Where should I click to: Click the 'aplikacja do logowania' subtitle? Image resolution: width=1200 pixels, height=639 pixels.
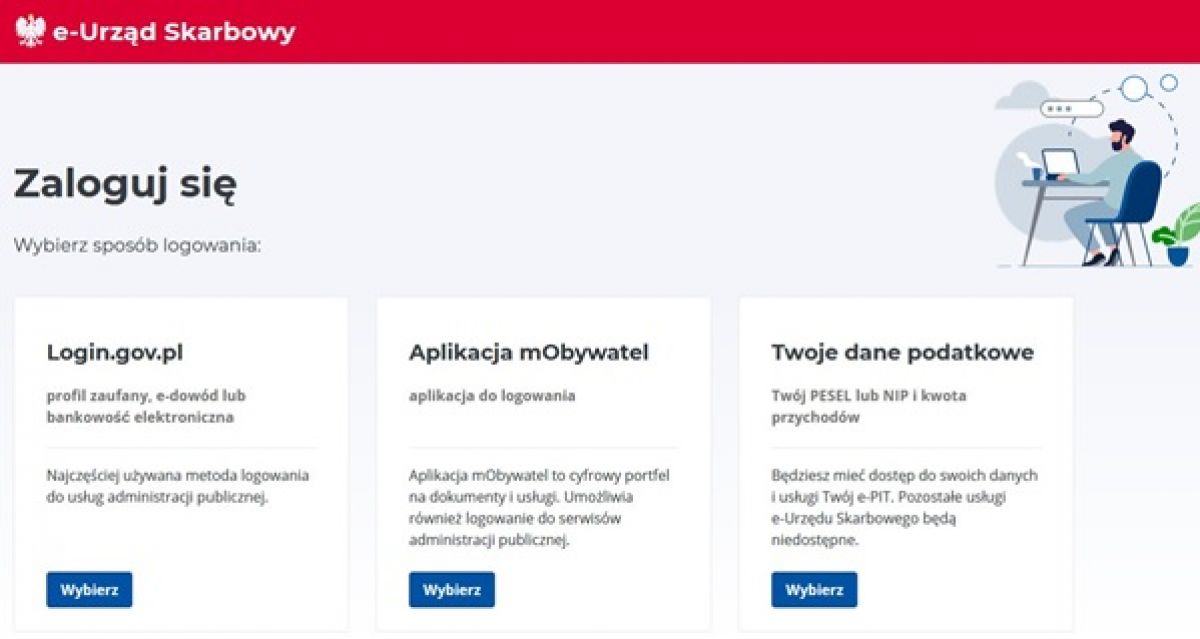492,396
